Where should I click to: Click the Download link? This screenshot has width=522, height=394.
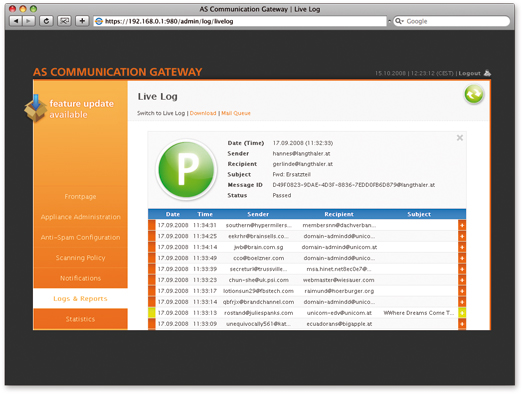pos(203,113)
